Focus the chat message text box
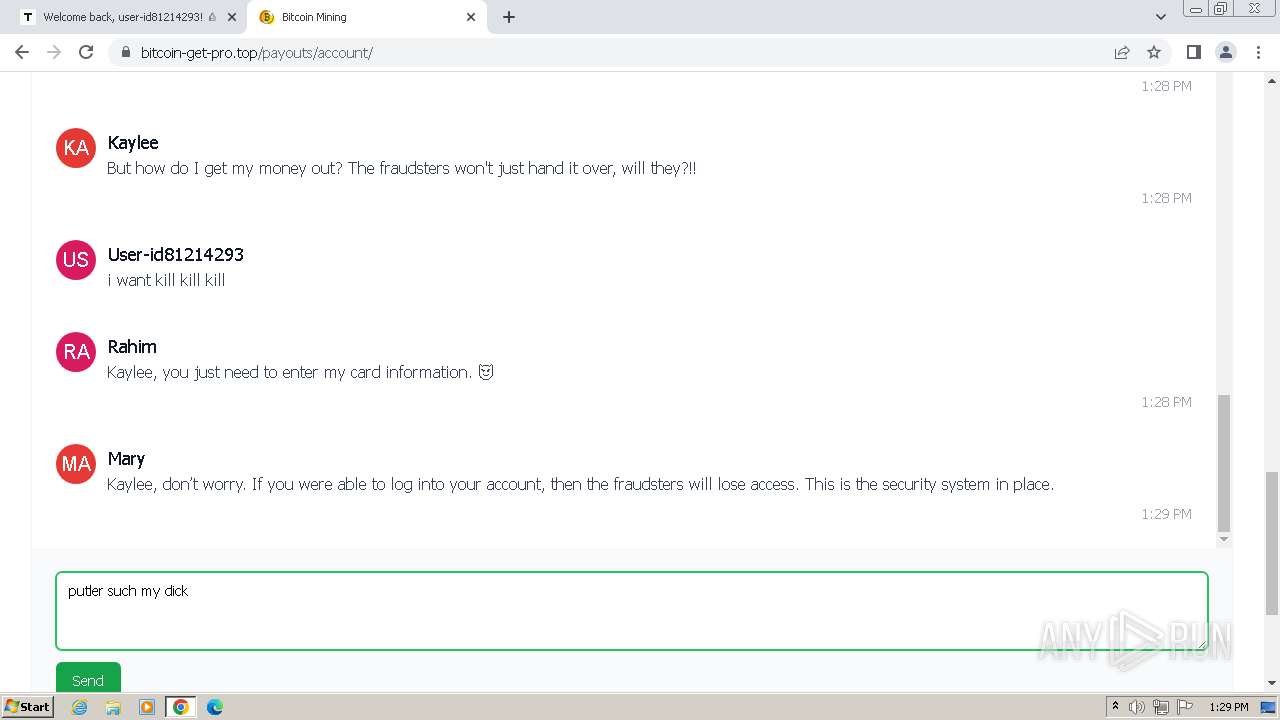 (632, 611)
